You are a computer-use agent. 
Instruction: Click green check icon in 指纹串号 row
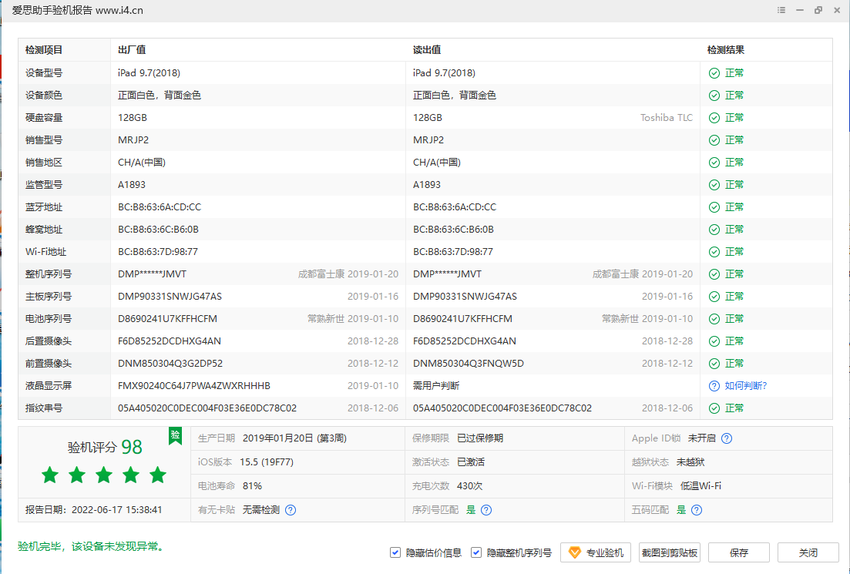tap(714, 408)
